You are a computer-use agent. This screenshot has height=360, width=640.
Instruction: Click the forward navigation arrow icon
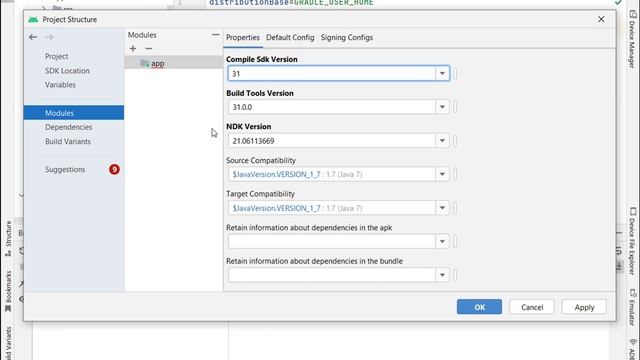pyautogui.click(x=49, y=37)
